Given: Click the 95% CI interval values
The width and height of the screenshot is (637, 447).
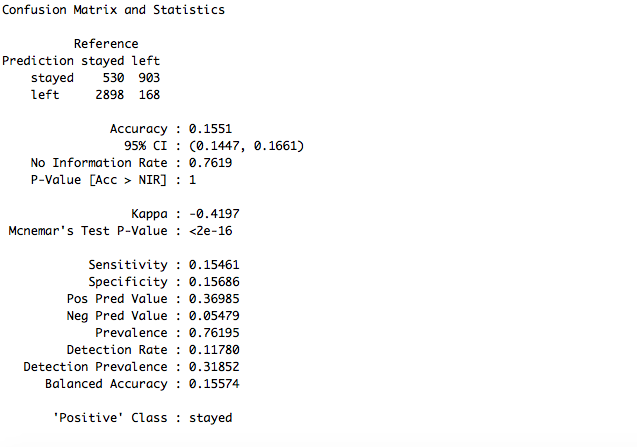Looking at the screenshot, I should pyautogui.click(x=246, y=146).
